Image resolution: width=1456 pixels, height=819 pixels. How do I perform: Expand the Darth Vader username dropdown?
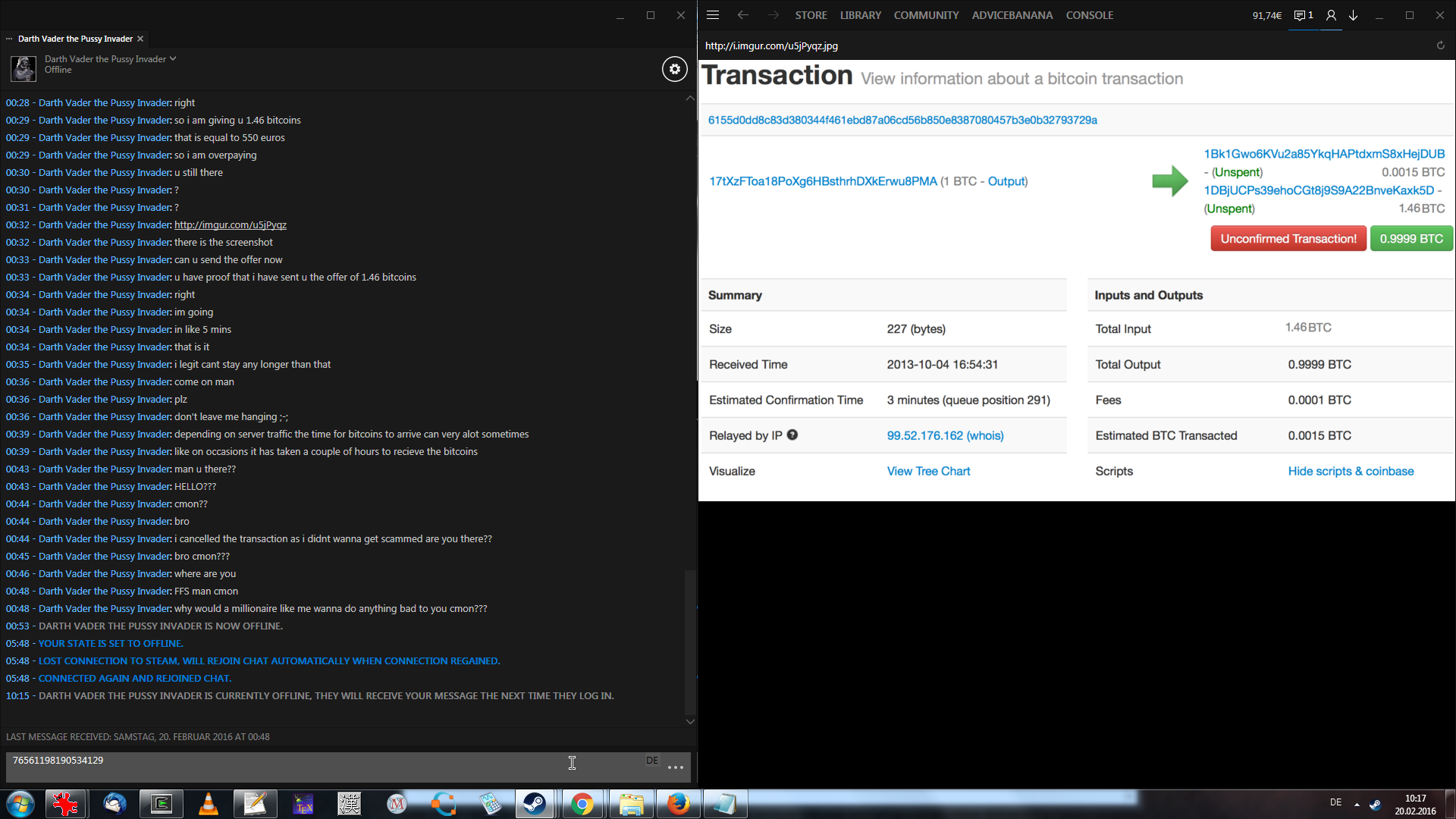point(173,58)
